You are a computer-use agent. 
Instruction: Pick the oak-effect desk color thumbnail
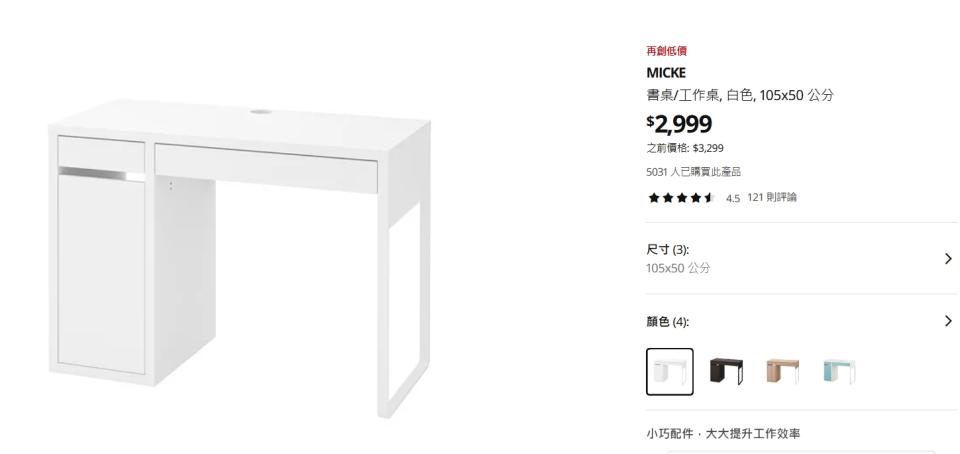click(x=782, y=372)
